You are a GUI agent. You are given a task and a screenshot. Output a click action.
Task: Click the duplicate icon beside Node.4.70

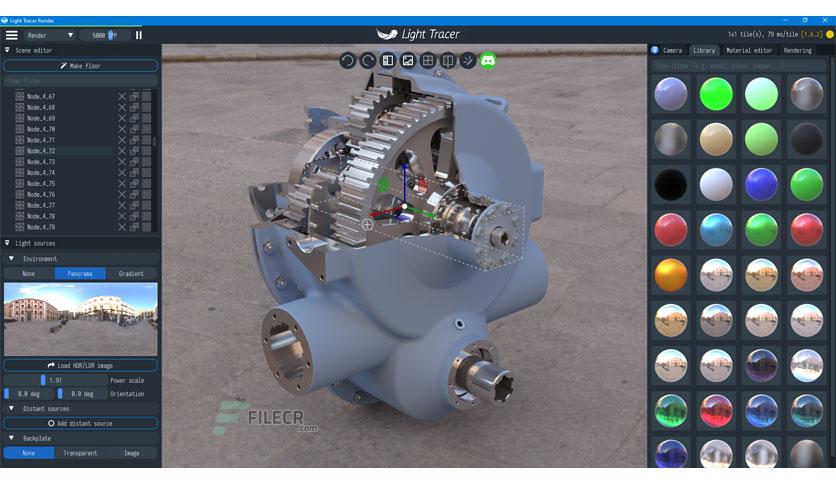[x=134, y=129]
